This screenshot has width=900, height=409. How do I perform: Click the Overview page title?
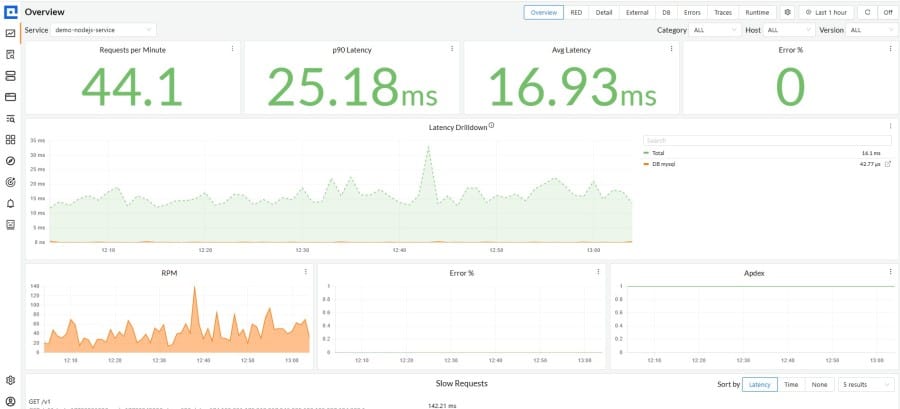45,11
